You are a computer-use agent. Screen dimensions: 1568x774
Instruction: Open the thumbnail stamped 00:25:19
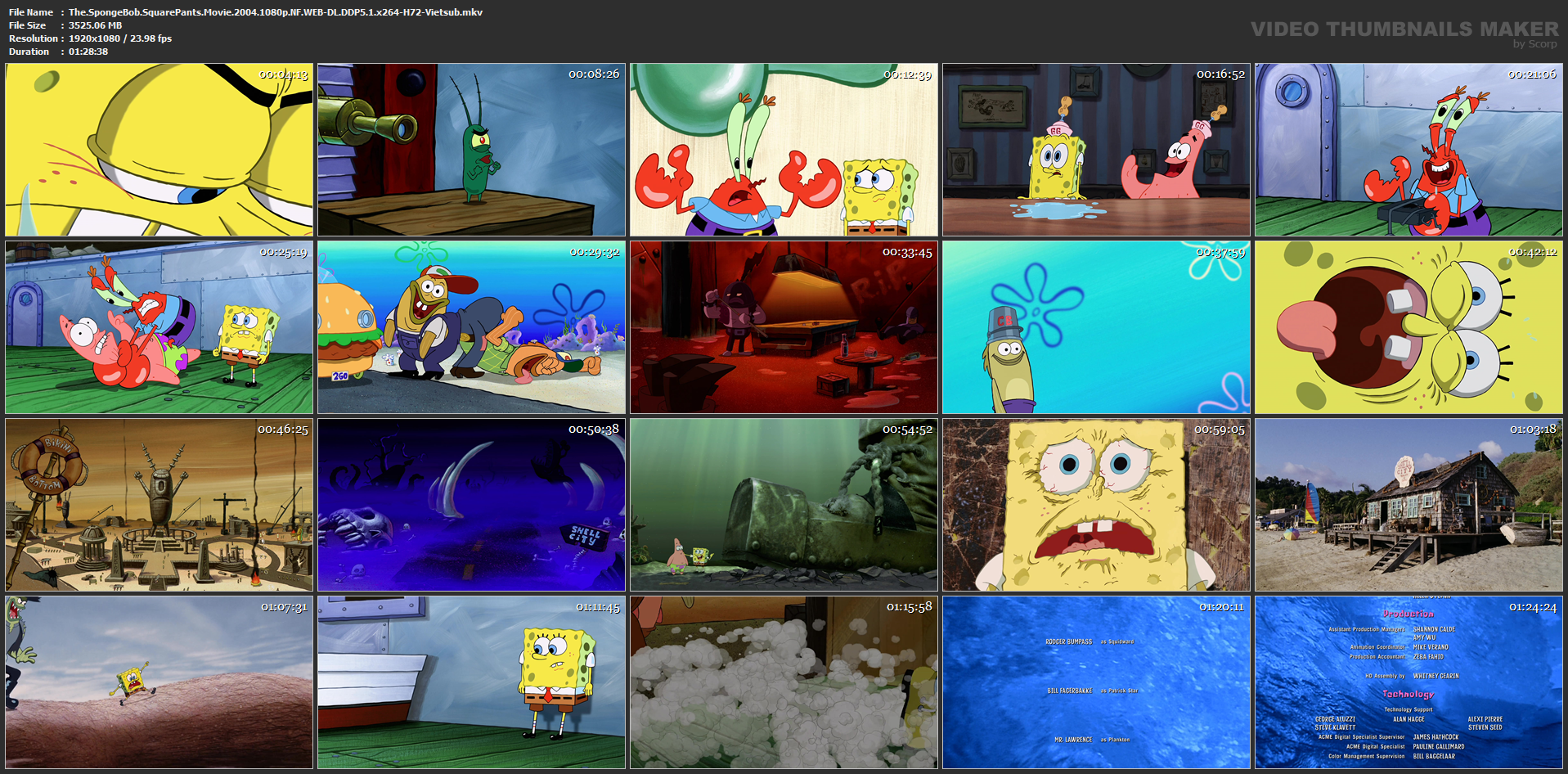coord(159,327)
